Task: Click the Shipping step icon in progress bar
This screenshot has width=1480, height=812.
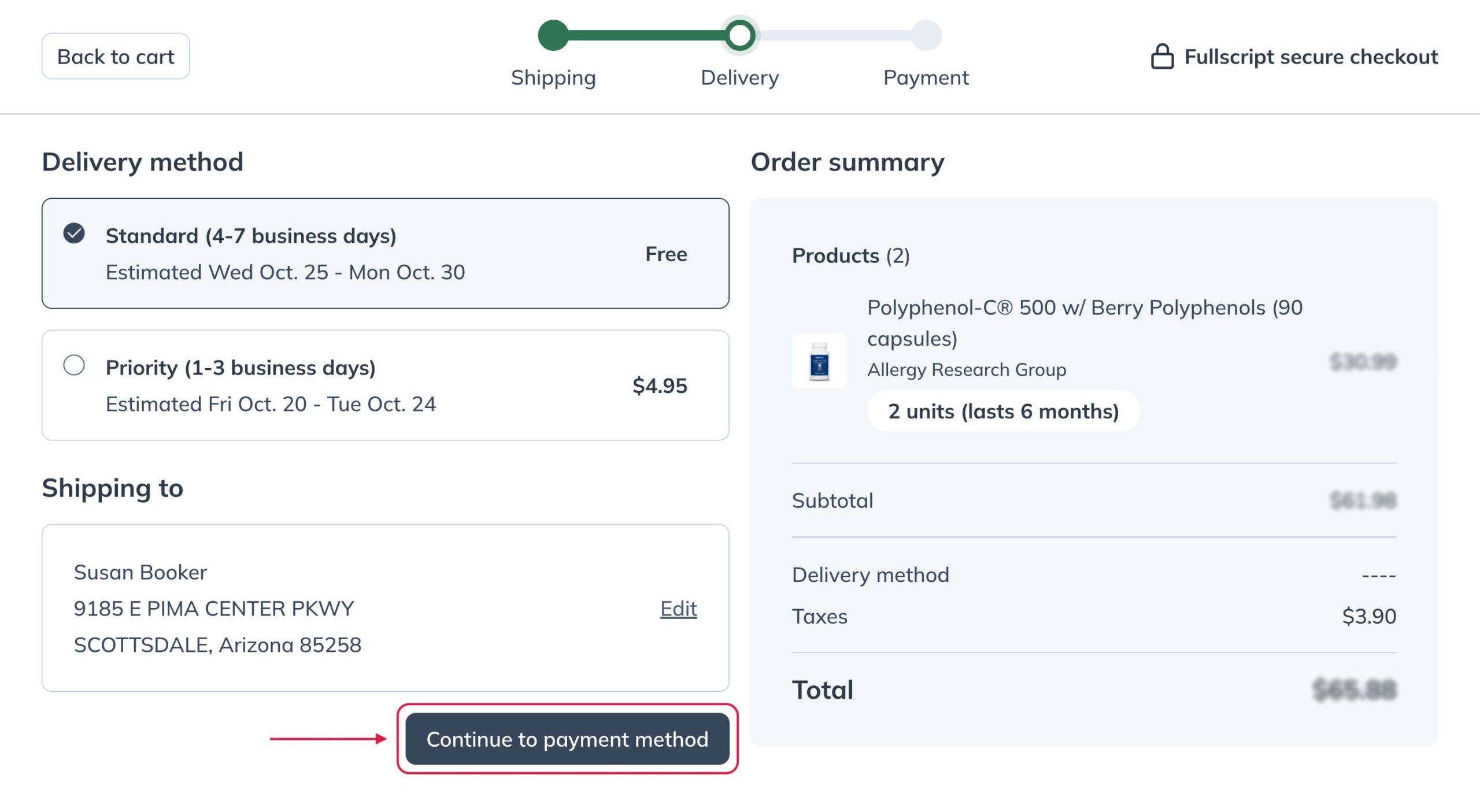Action: pyautogui.click(x=554, y=35)
